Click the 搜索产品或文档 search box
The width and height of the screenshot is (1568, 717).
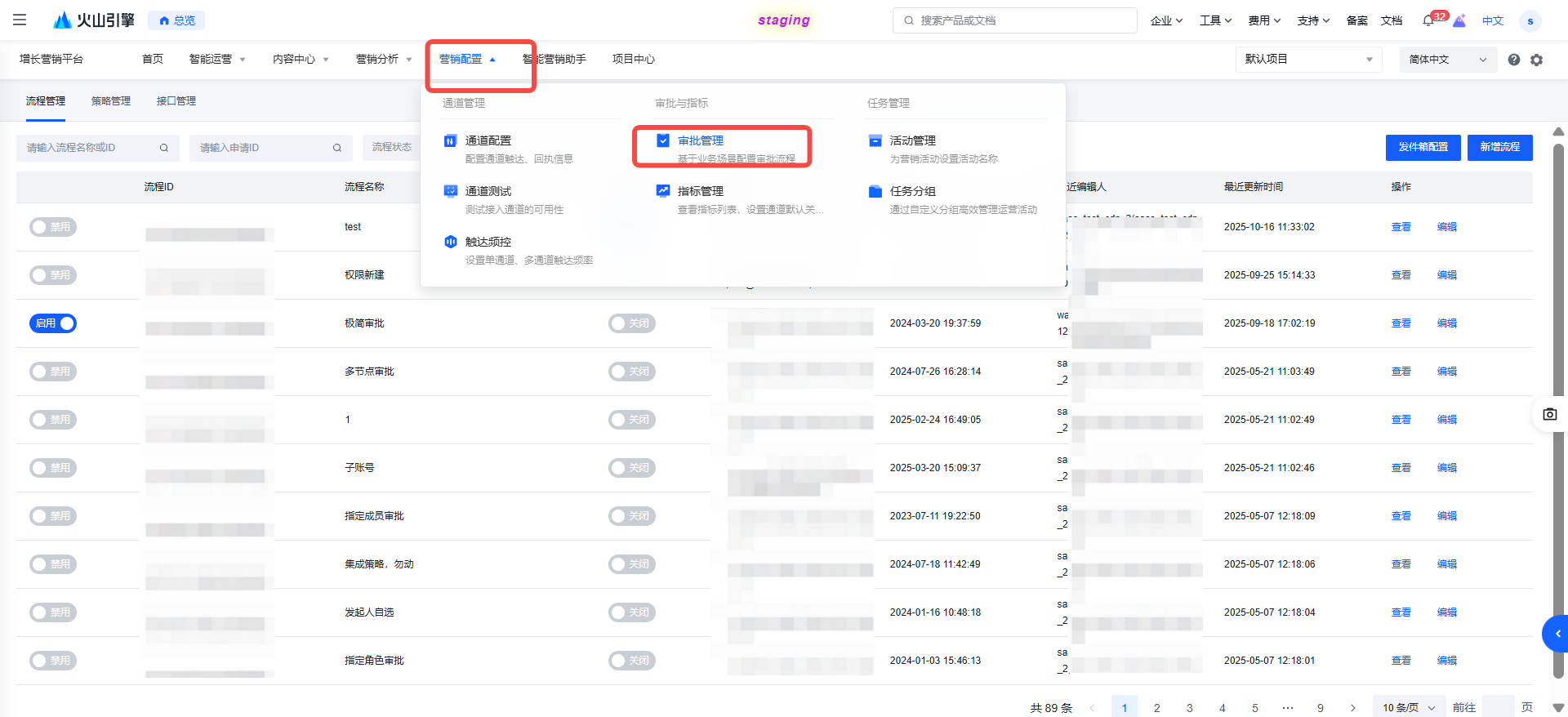click(1015, 20)
